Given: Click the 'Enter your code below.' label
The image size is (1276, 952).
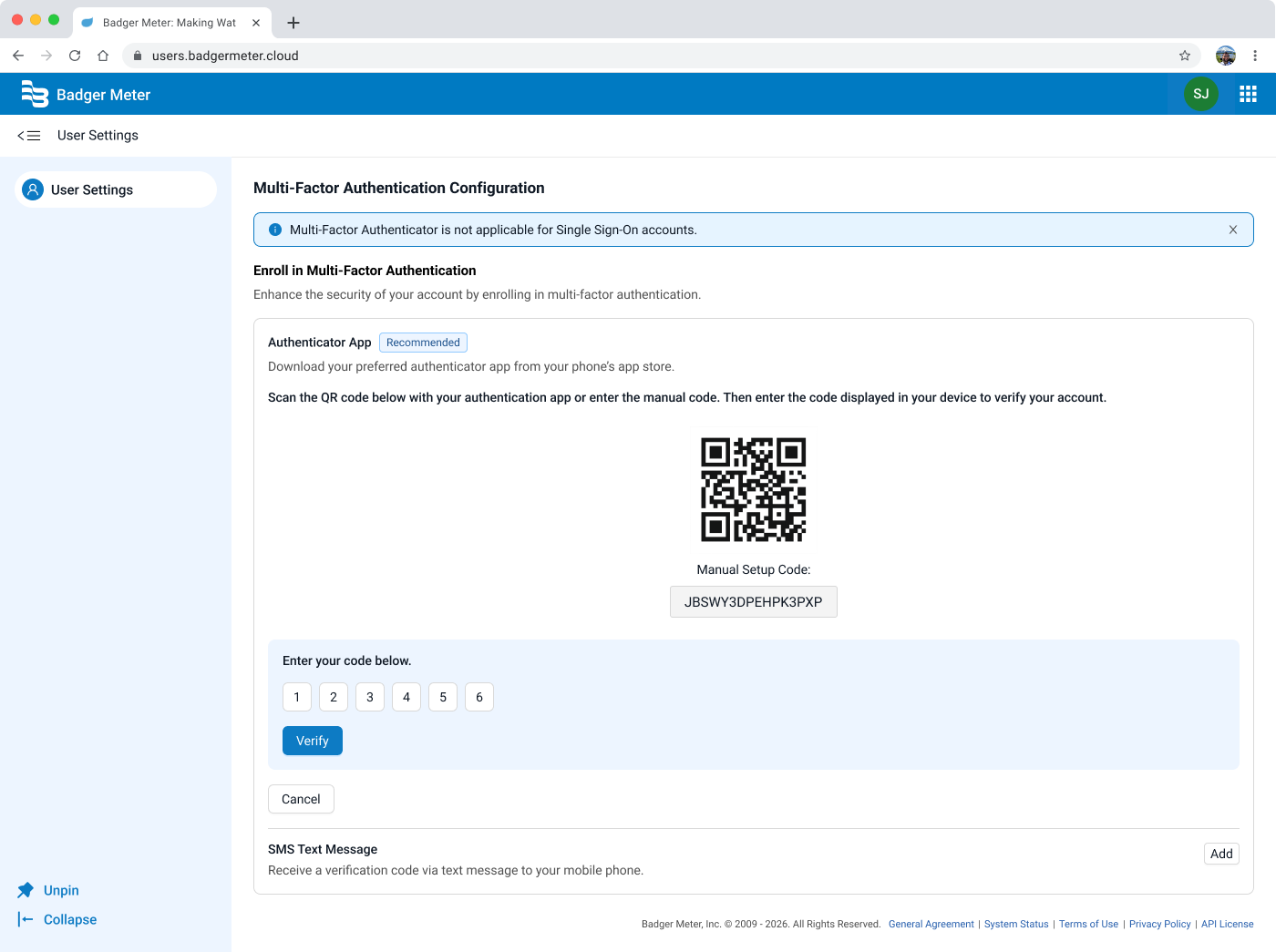Looking at the screenshot, I should (347, 660).
